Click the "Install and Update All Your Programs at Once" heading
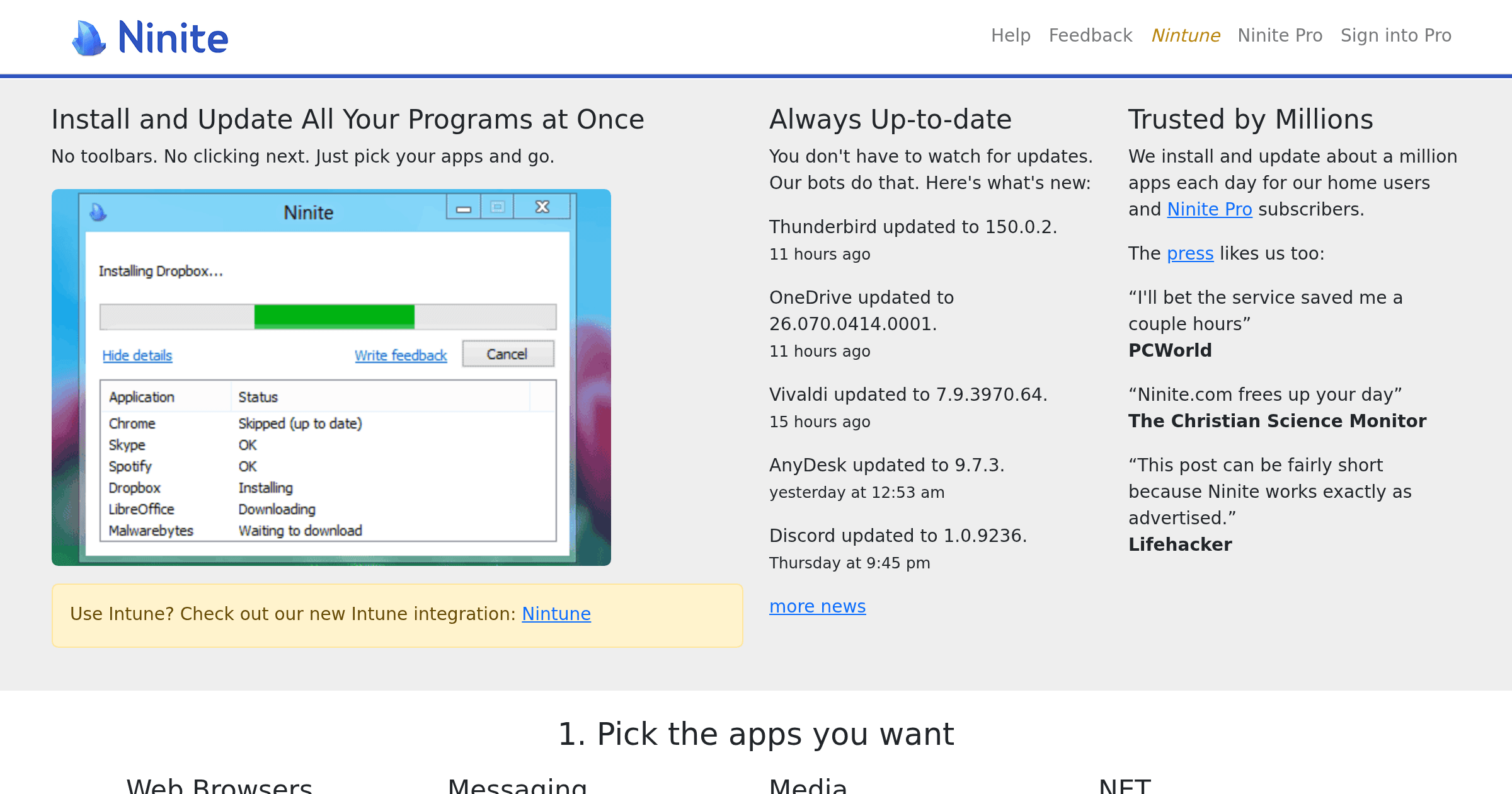The width and height of the screenshot is (1512, 794). tap(348, 120)
